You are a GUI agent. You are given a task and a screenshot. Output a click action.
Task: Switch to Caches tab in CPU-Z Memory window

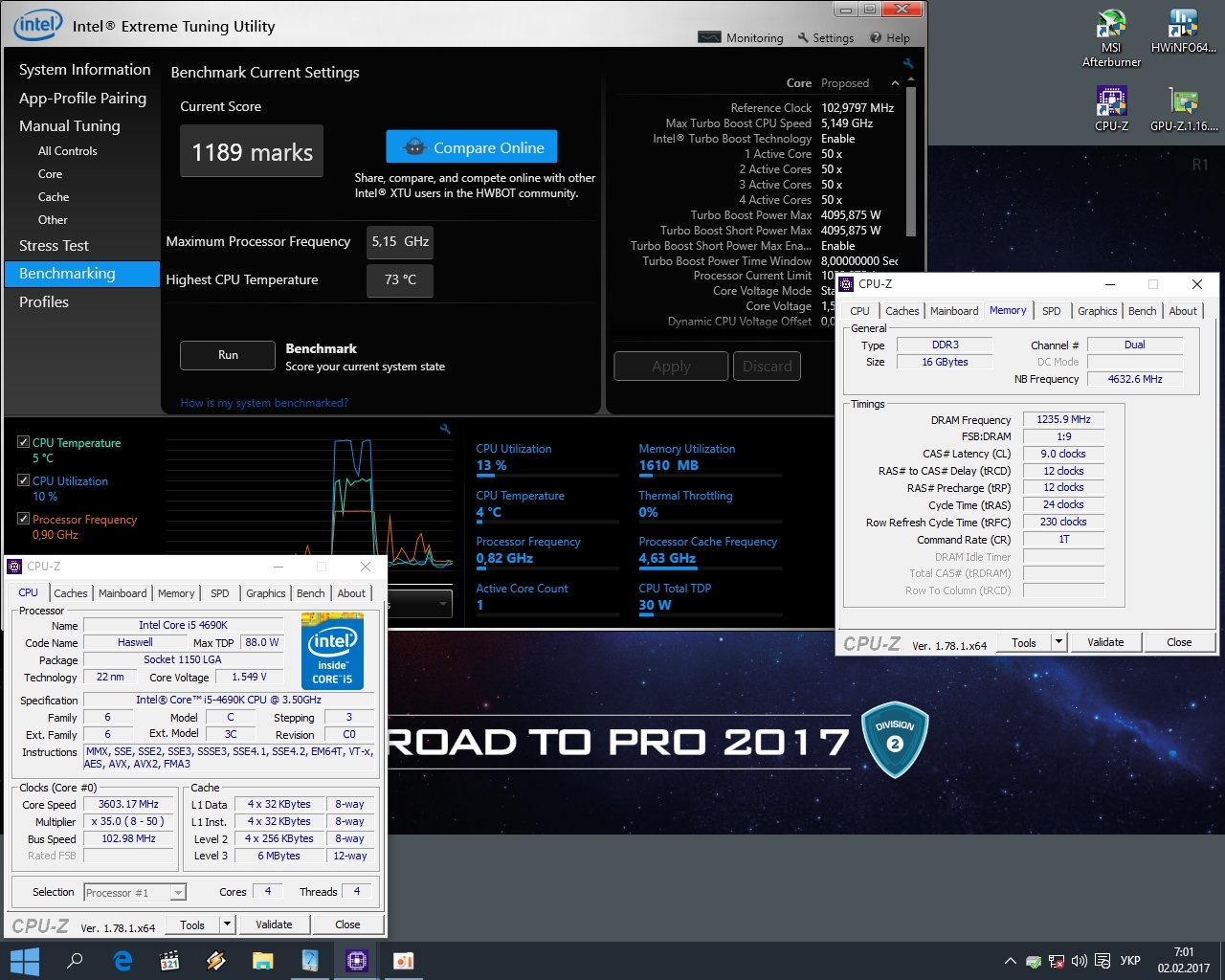pyautogui.click(x=902, y=311)
